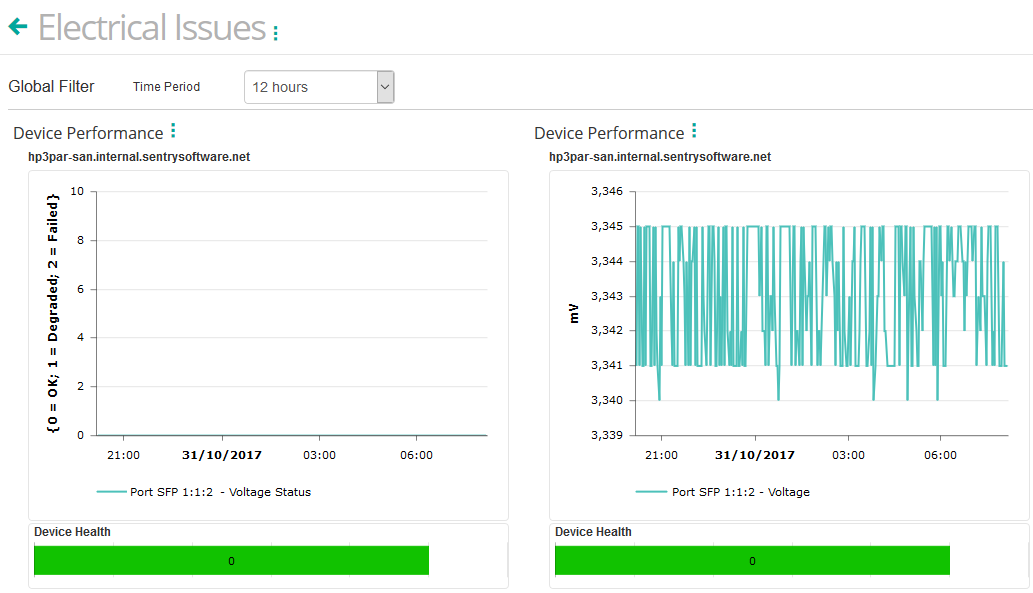1033x593 pixels.
Task: Click the left green Device Health gauge
Action: [231, 561]
